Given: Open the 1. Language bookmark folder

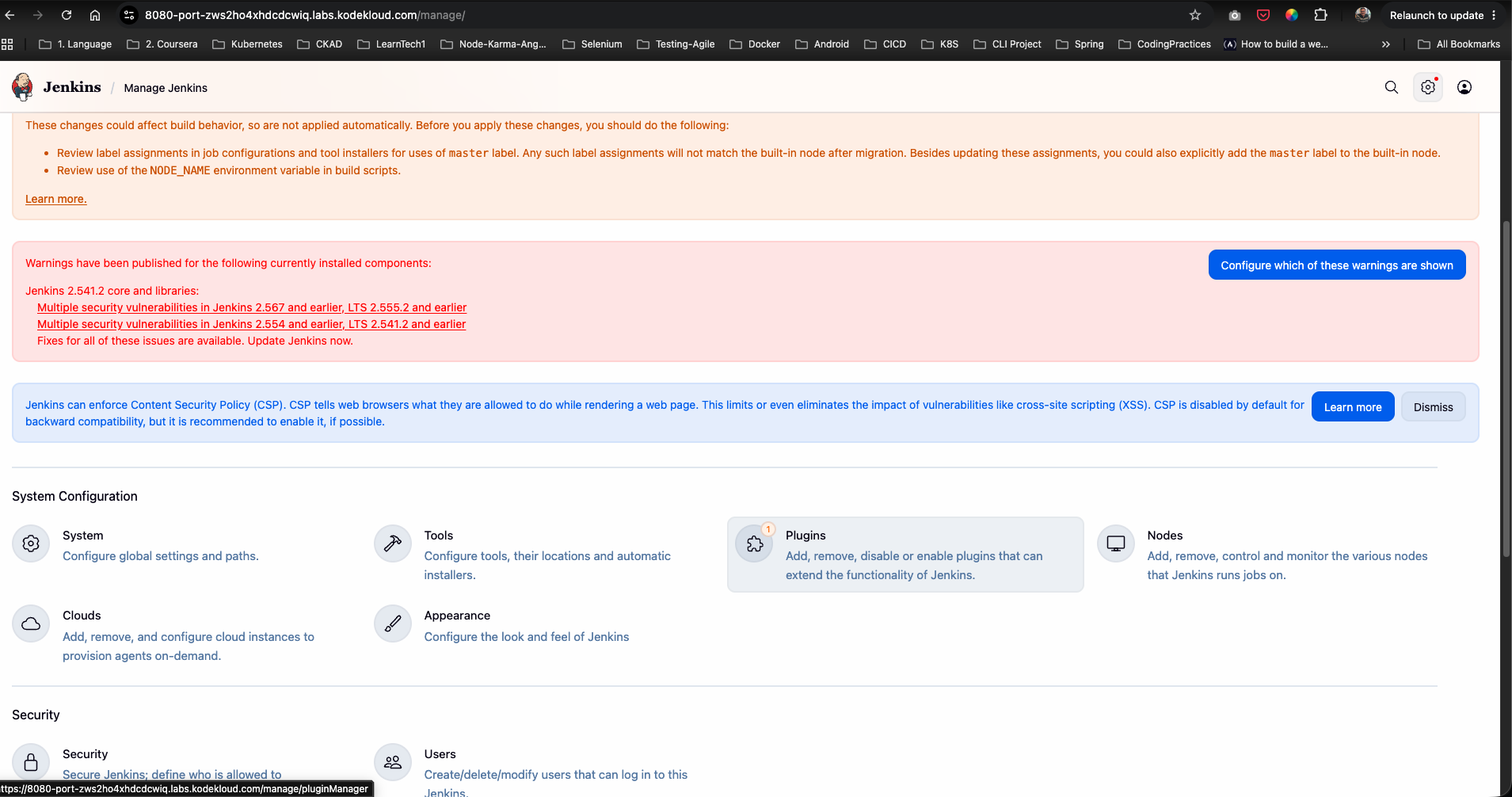Looking at the screenshot, I should [x=75, y=44].
